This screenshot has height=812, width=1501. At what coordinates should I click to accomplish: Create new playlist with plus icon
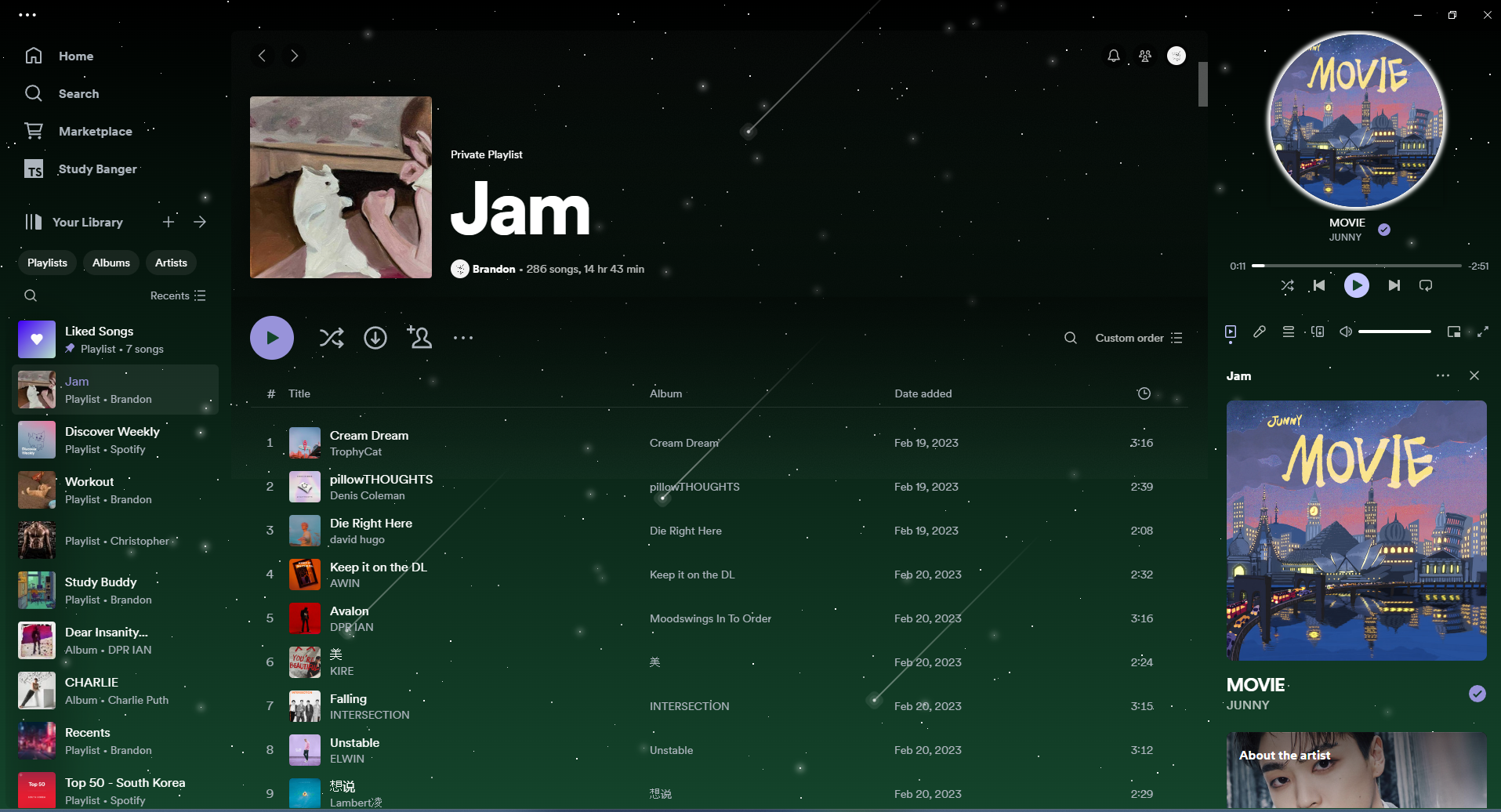169,222
